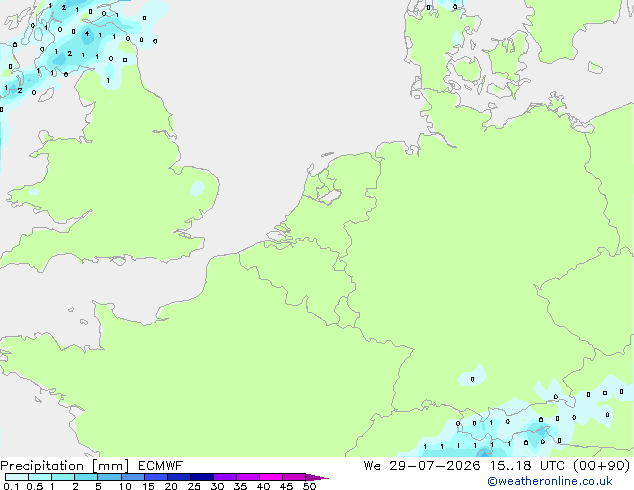
Task: Select legend swatch between 0.1 and 0.5
Action: 17,477
